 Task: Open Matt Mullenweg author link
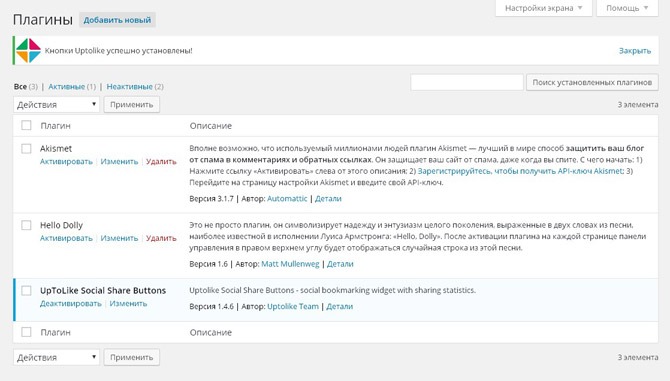pos(290,264)
